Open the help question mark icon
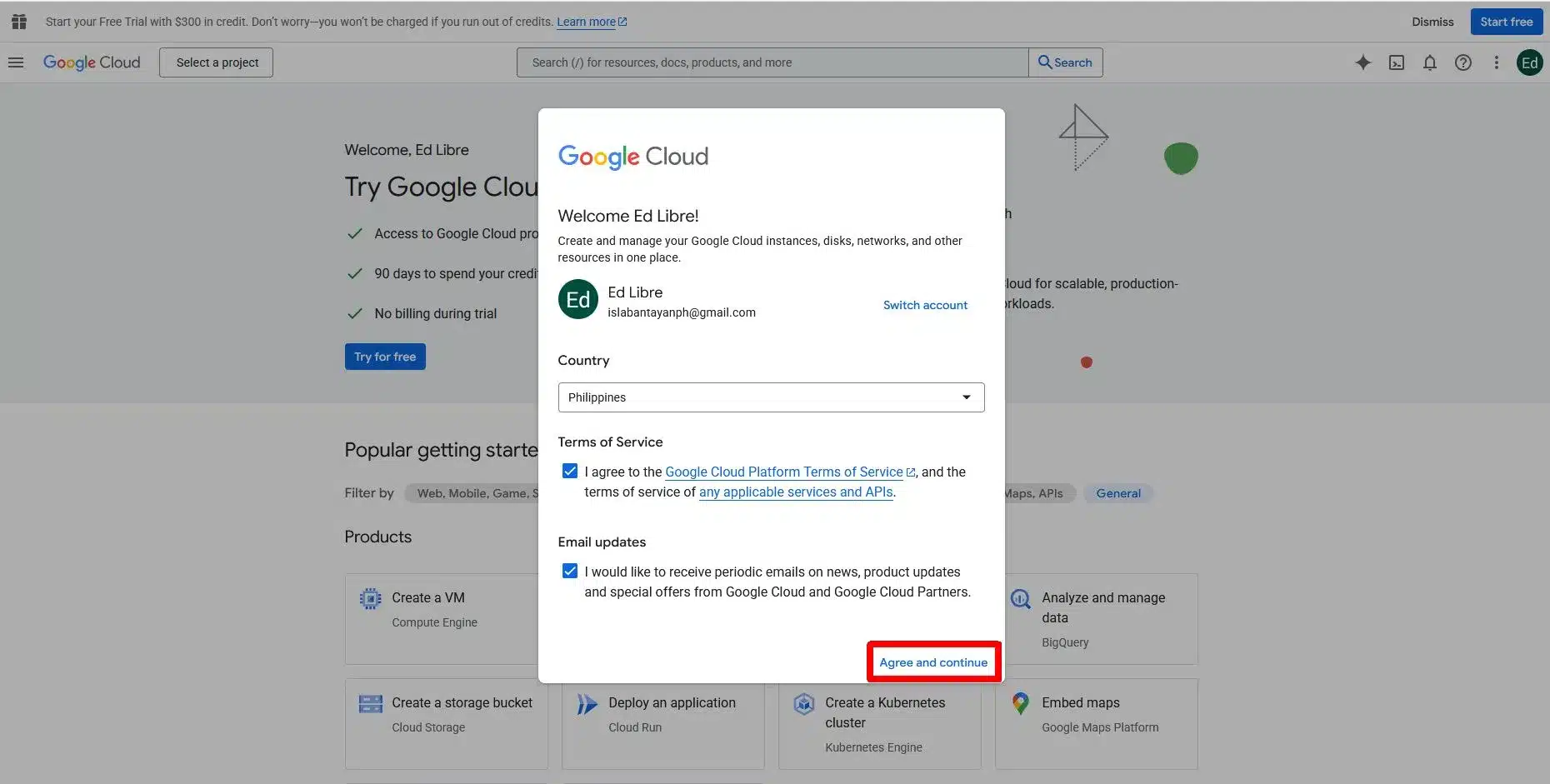Screen dimensions: 1550x784 click(x=1462, y=62)
